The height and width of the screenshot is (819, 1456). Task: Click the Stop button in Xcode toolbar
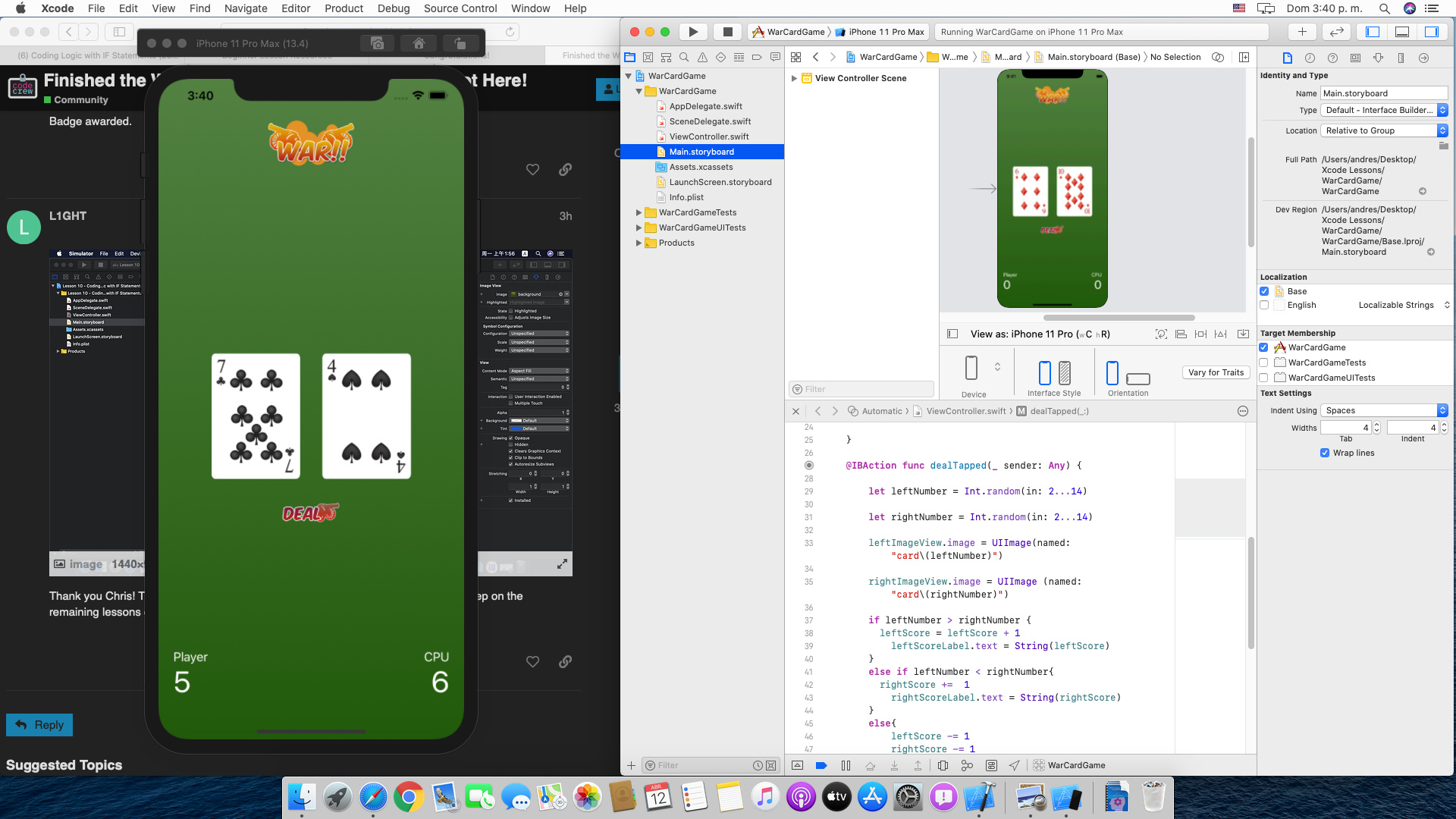(727, 32)
